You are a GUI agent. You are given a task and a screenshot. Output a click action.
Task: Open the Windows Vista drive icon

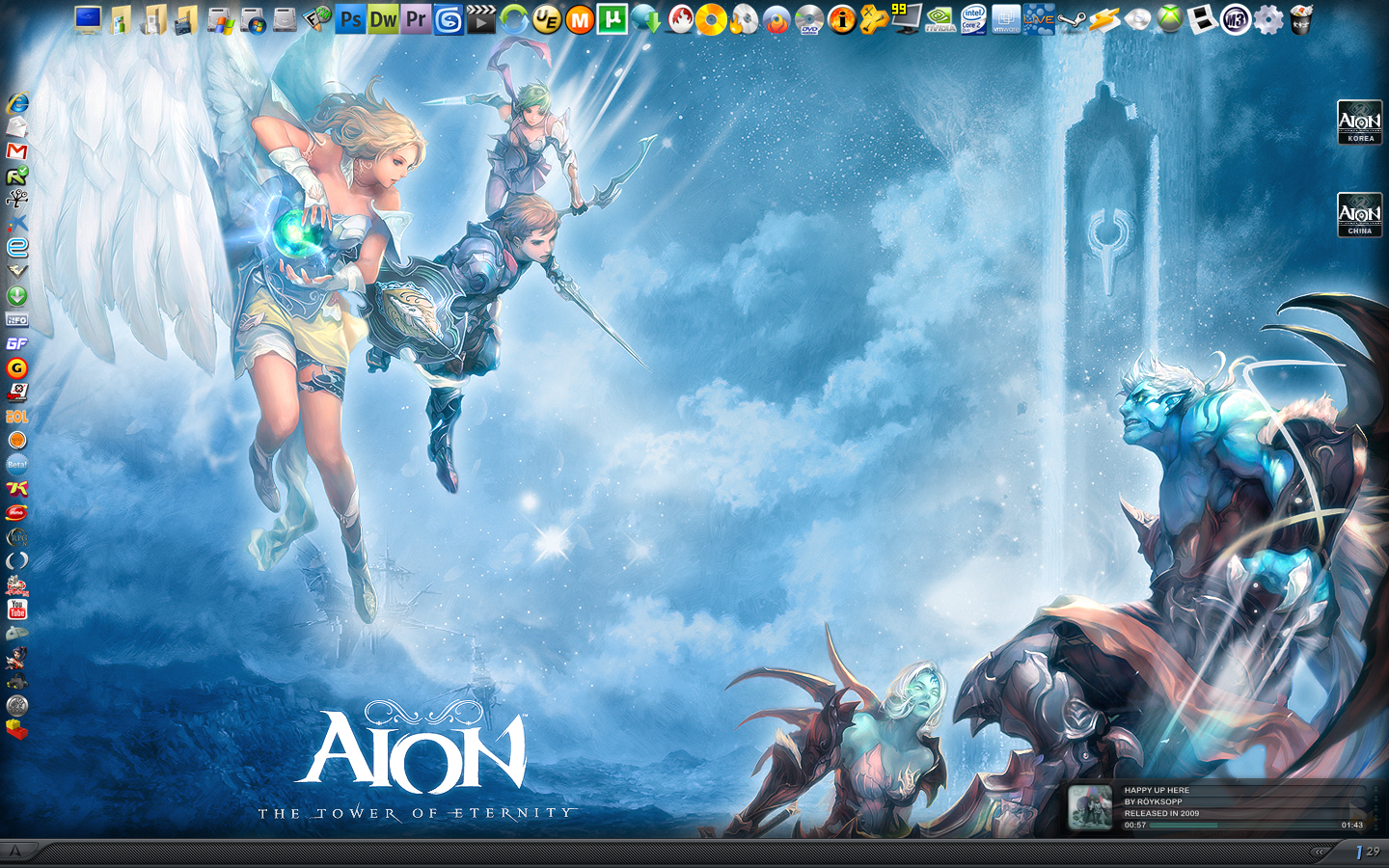[x=252, y=19]
